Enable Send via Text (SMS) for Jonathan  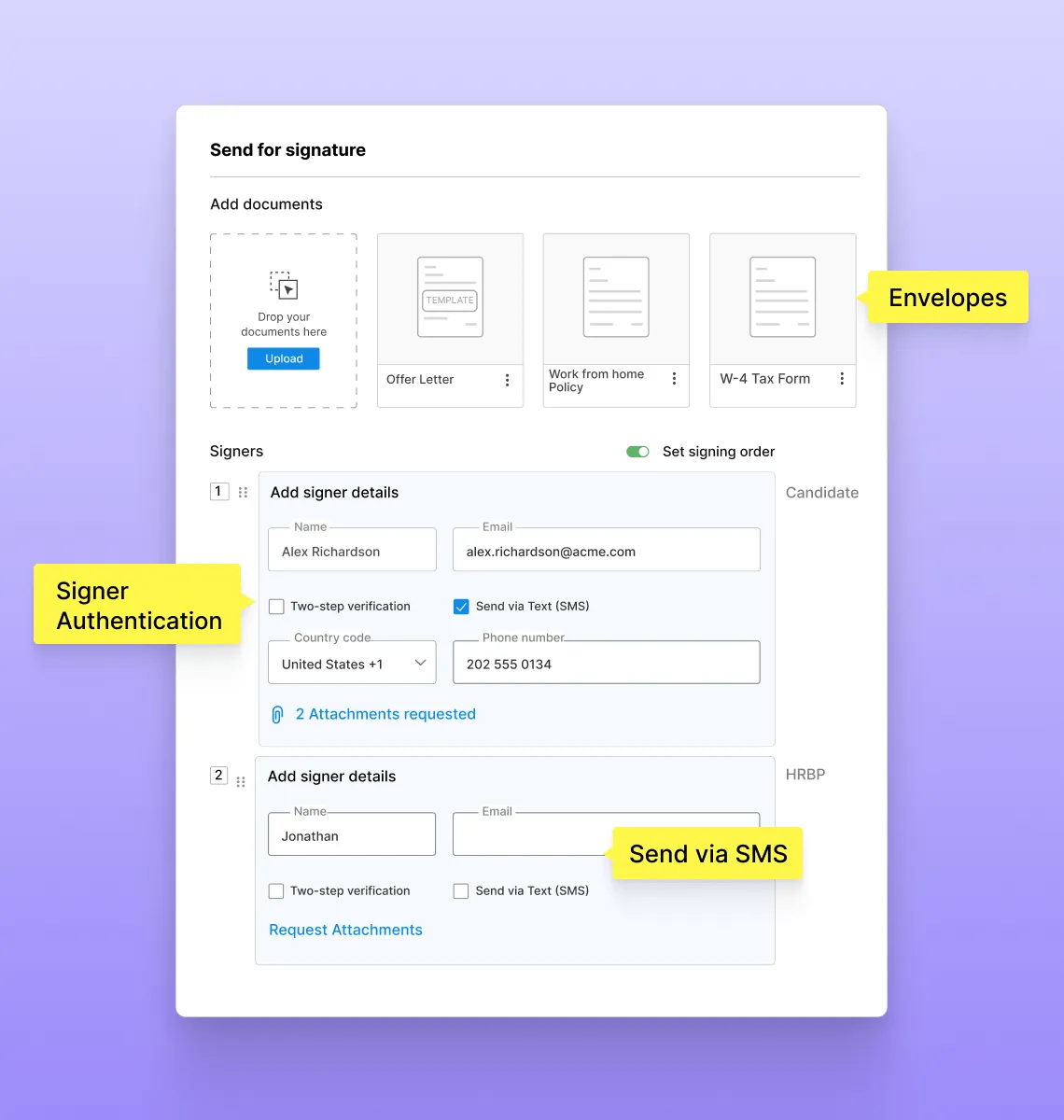point(461,891)
